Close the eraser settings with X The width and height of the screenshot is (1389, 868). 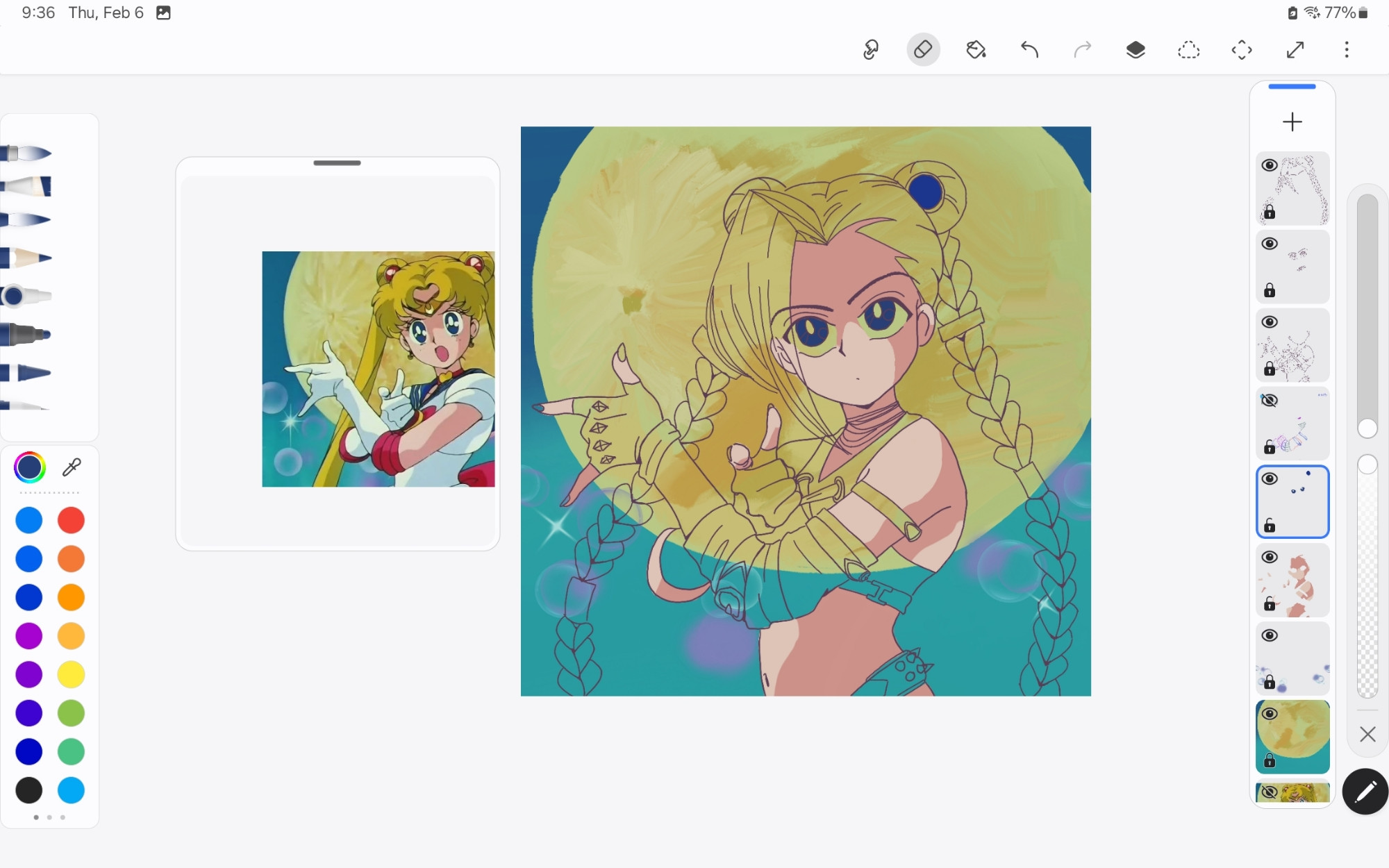pos(1367,735)
